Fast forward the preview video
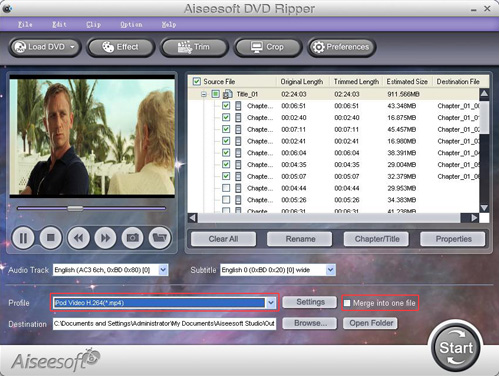The image size is (500, 376). pyautogui.click(x=105, y=238)
